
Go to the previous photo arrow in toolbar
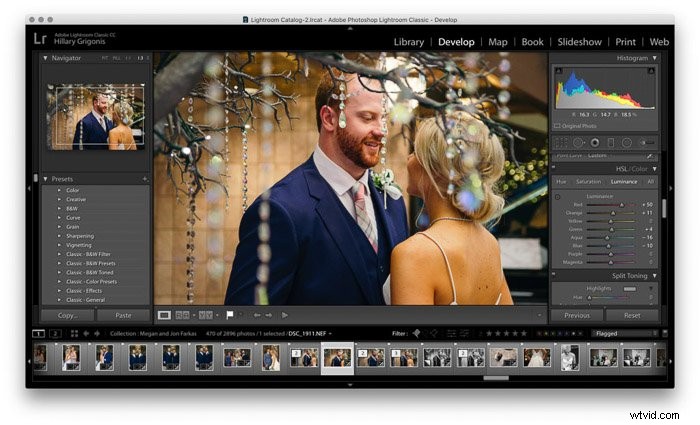tap(257, 315)
